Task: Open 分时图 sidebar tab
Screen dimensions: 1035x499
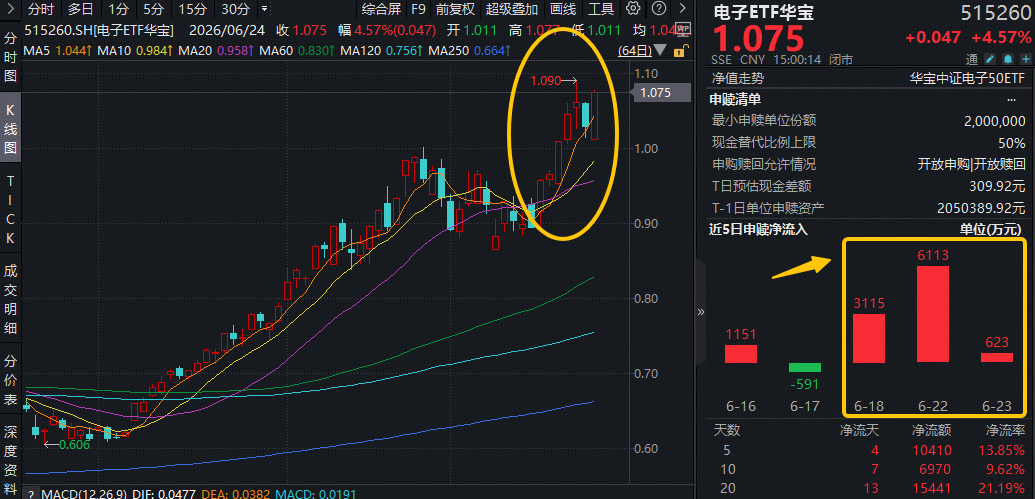Action: coord(11,57)
